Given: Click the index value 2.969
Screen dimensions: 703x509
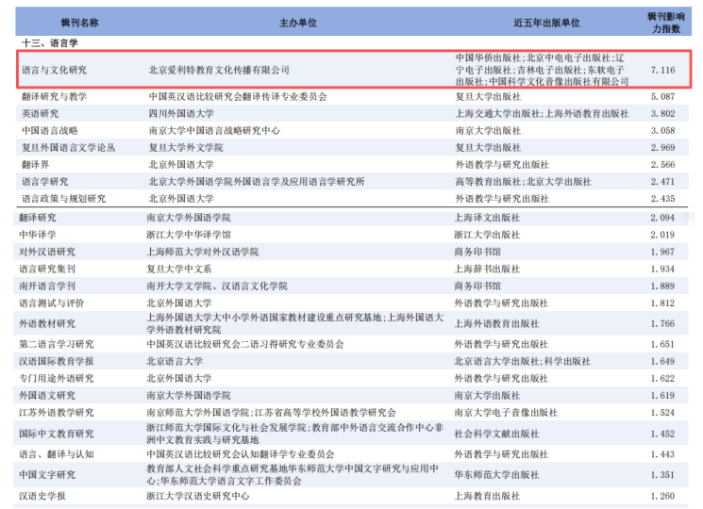Looking at the screenshot, I should click(x=663, y=148).
